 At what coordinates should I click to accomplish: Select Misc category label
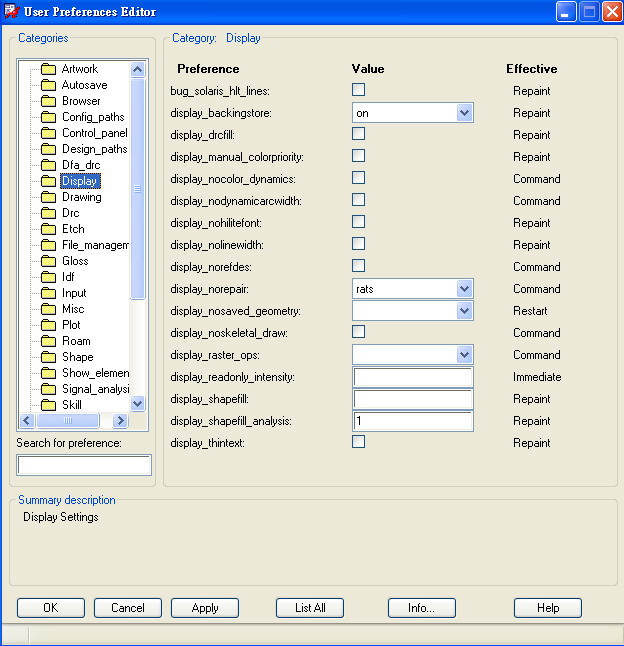73,309
